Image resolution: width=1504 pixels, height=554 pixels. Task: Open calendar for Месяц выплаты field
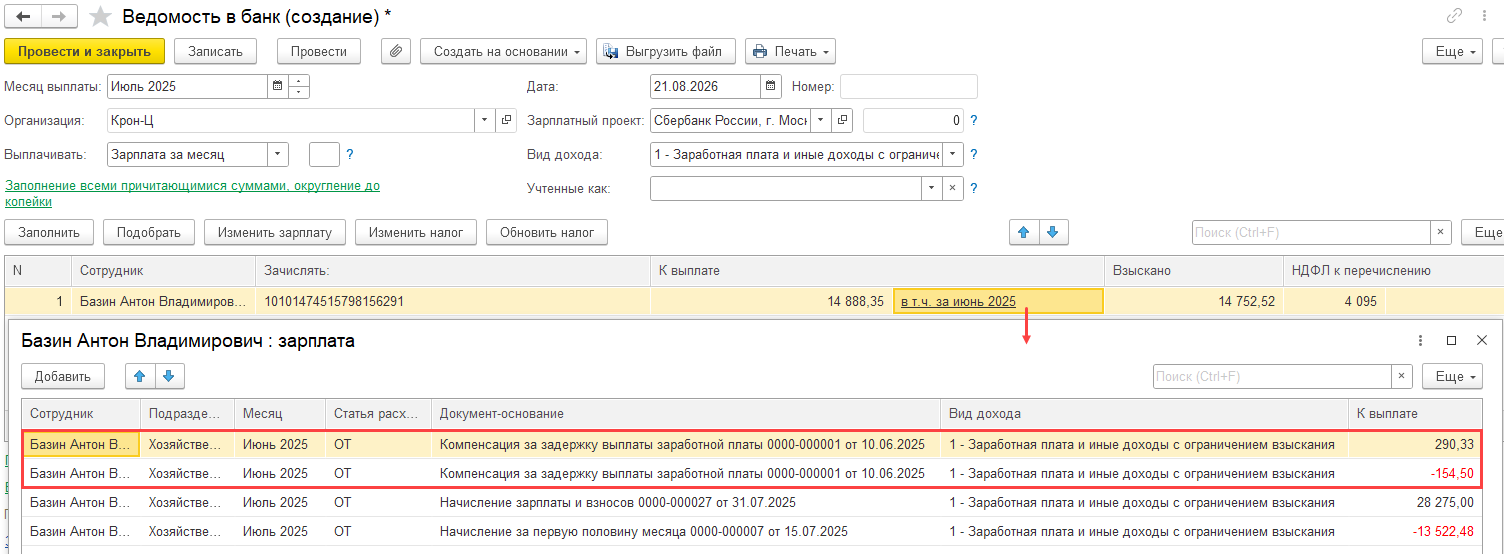[277, 86]
